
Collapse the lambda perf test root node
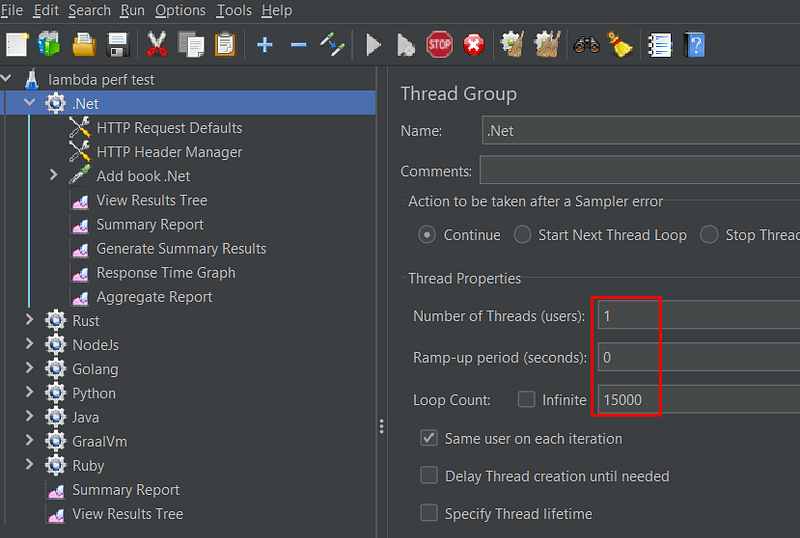point(6,79)
